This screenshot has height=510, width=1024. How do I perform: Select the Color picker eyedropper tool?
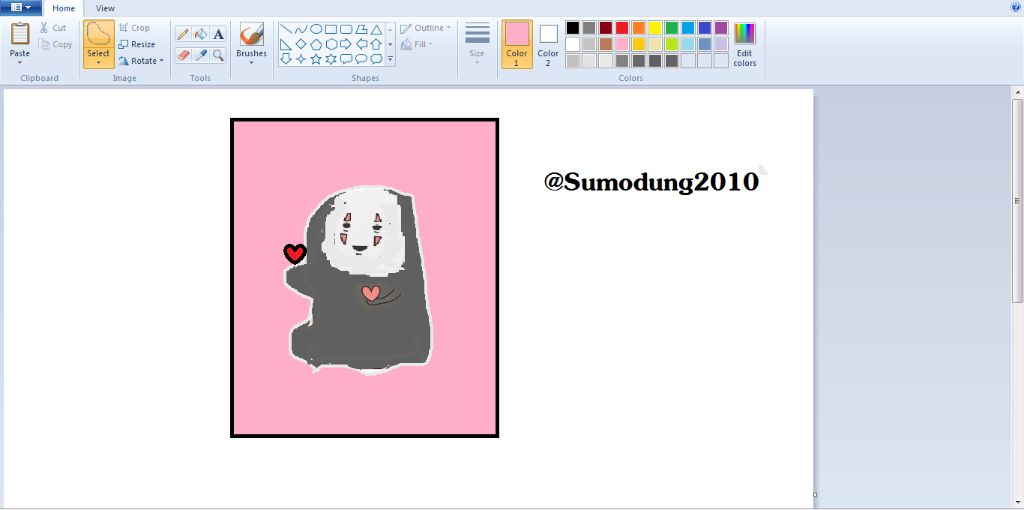201,55
